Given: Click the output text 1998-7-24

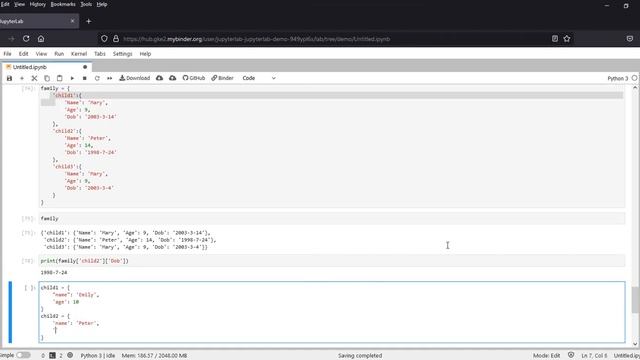Looking at the screenshot, I should [54, 272].
